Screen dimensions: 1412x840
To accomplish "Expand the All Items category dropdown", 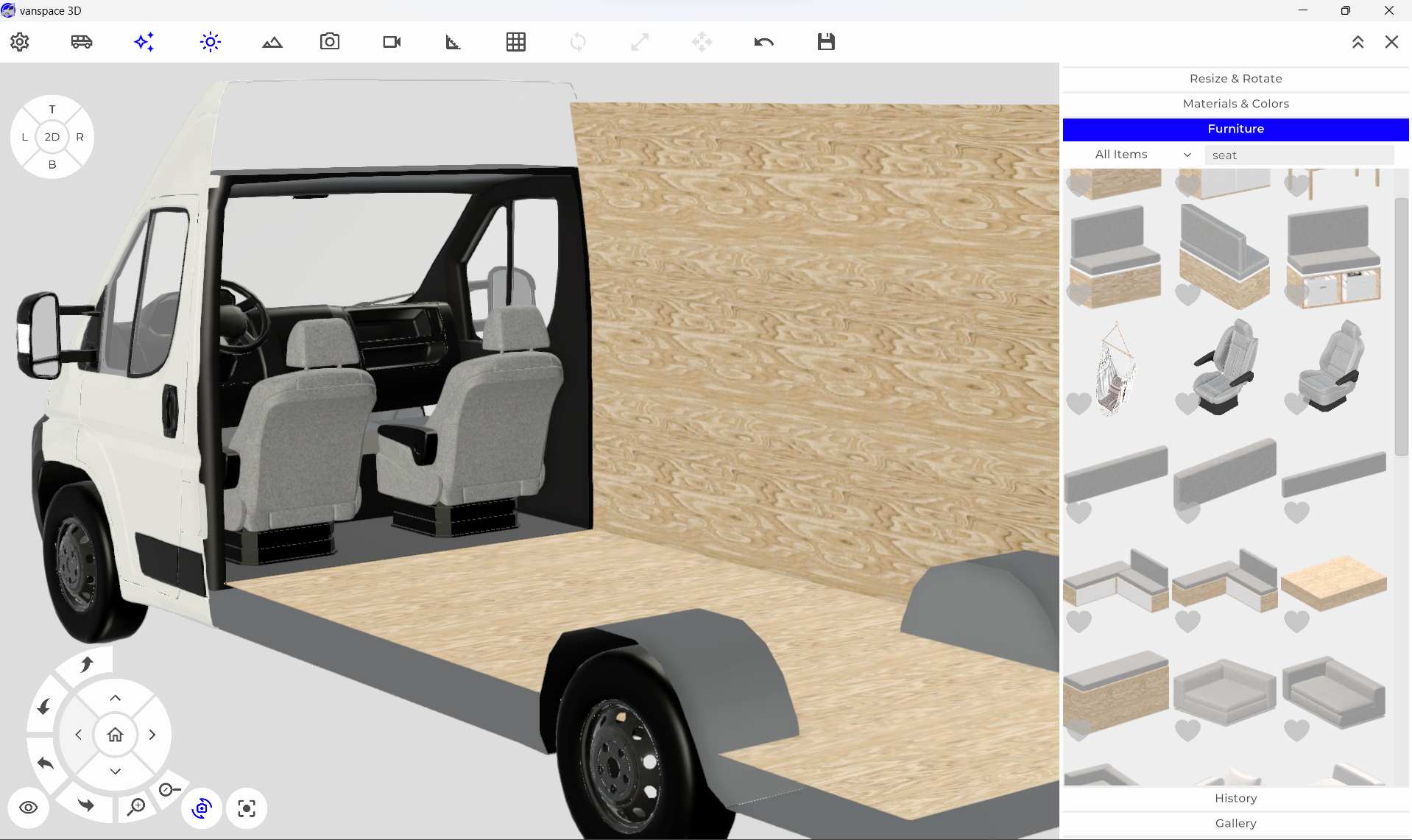I will click(x=1143, y=155).
